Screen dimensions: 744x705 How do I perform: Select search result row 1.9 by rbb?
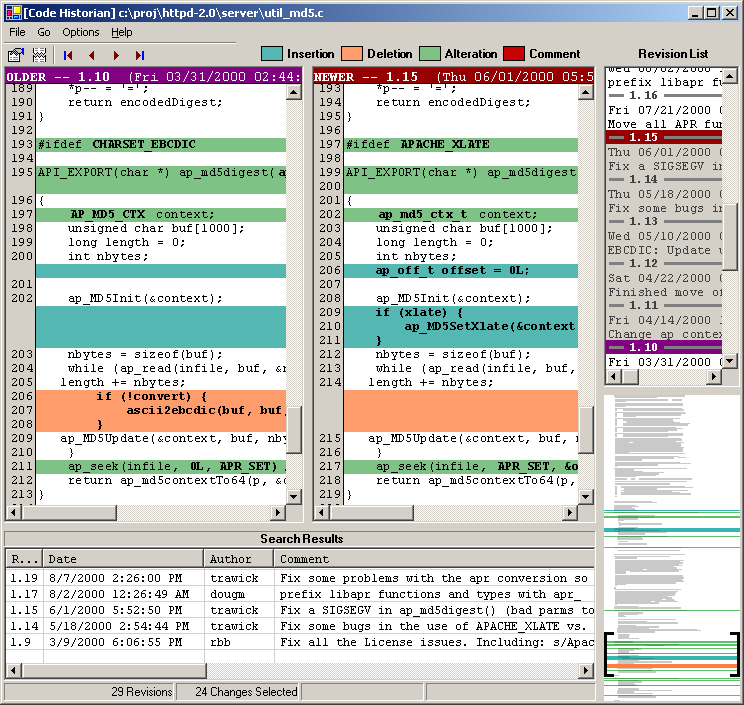(300, 642)
